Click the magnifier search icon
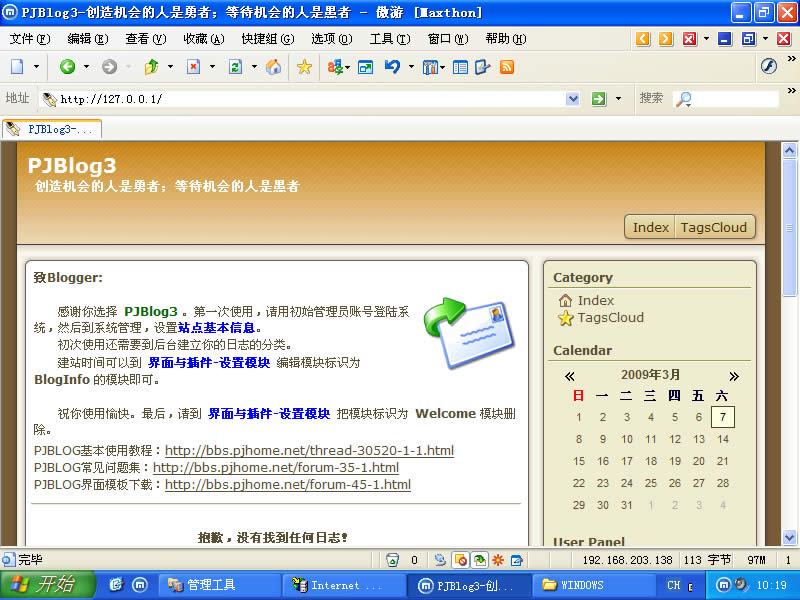This screenshot has width=800, height=600. click(x=683, y=99)
